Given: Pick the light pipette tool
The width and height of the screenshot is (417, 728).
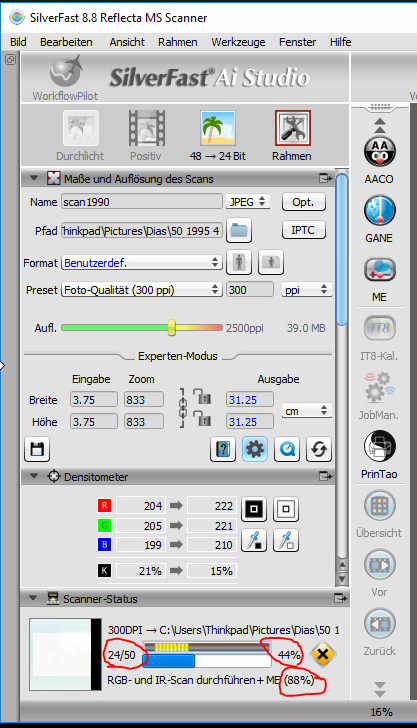Looking at the screenshot, I should [x=286, y=540].
